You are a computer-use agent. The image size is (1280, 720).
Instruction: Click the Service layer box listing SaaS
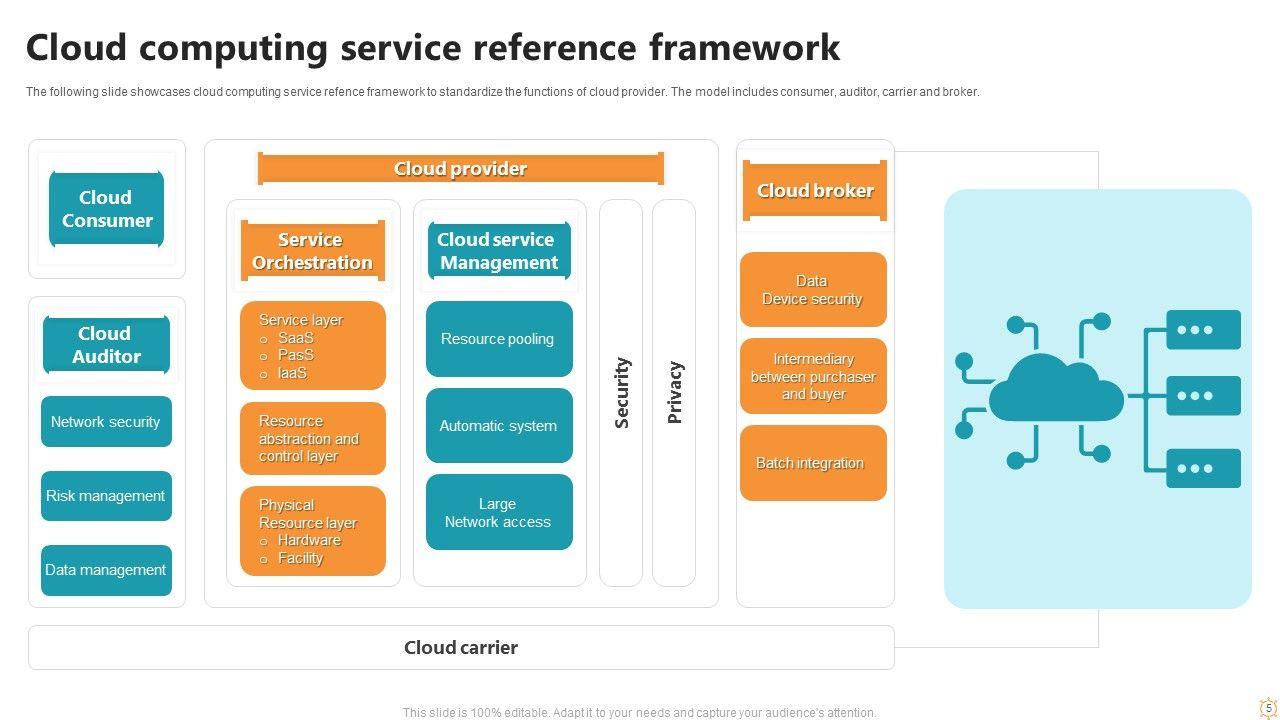313,346
